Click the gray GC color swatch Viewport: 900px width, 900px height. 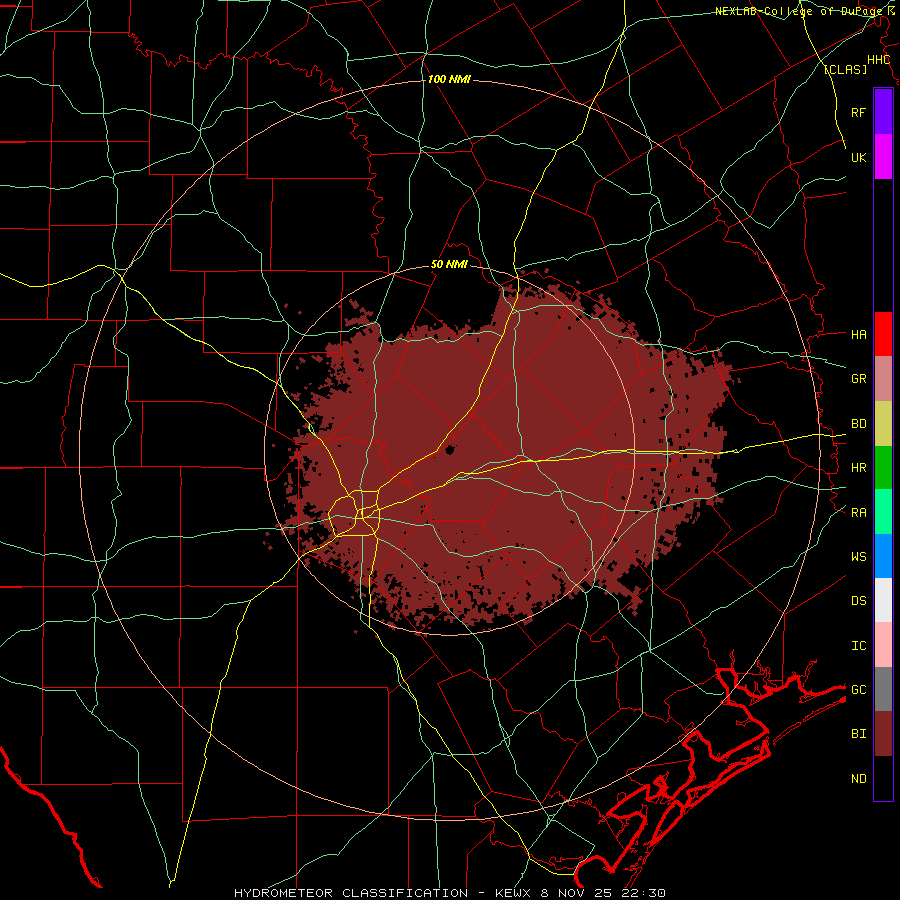[883, 689]
